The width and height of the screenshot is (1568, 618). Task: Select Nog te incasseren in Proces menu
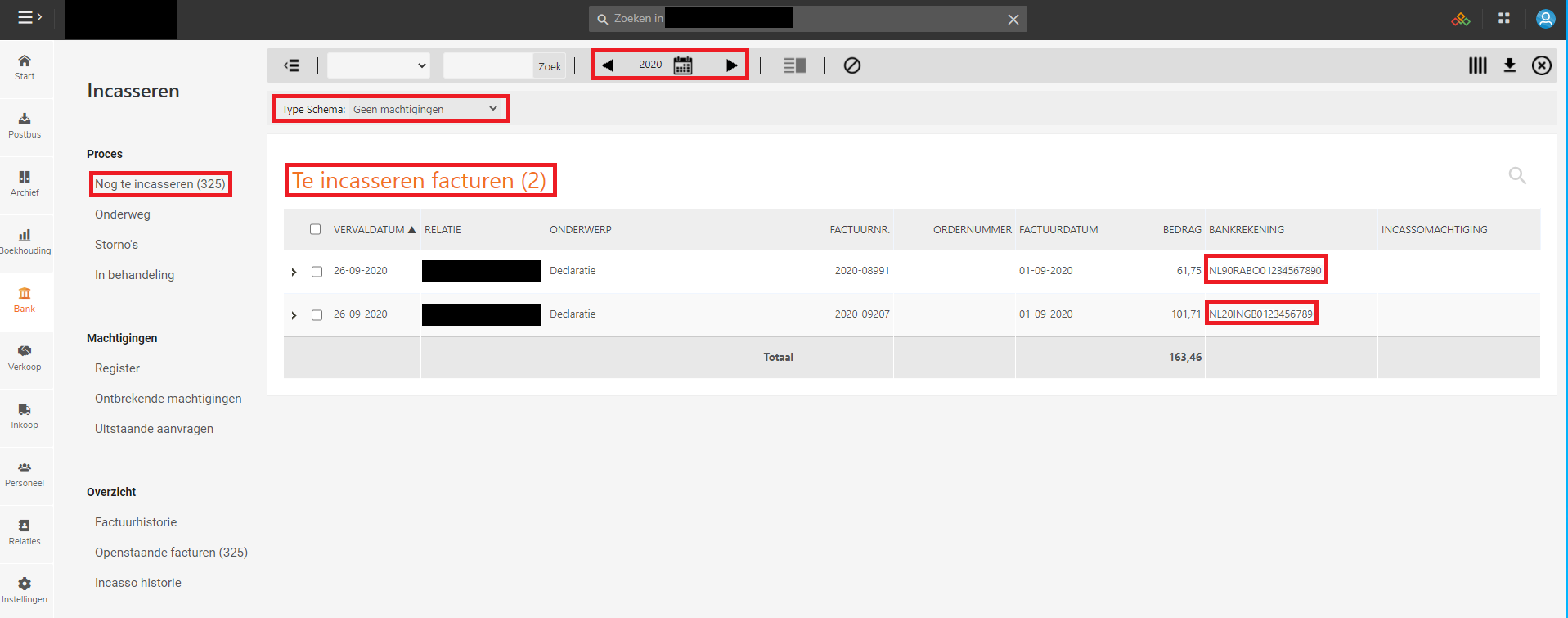159,184
